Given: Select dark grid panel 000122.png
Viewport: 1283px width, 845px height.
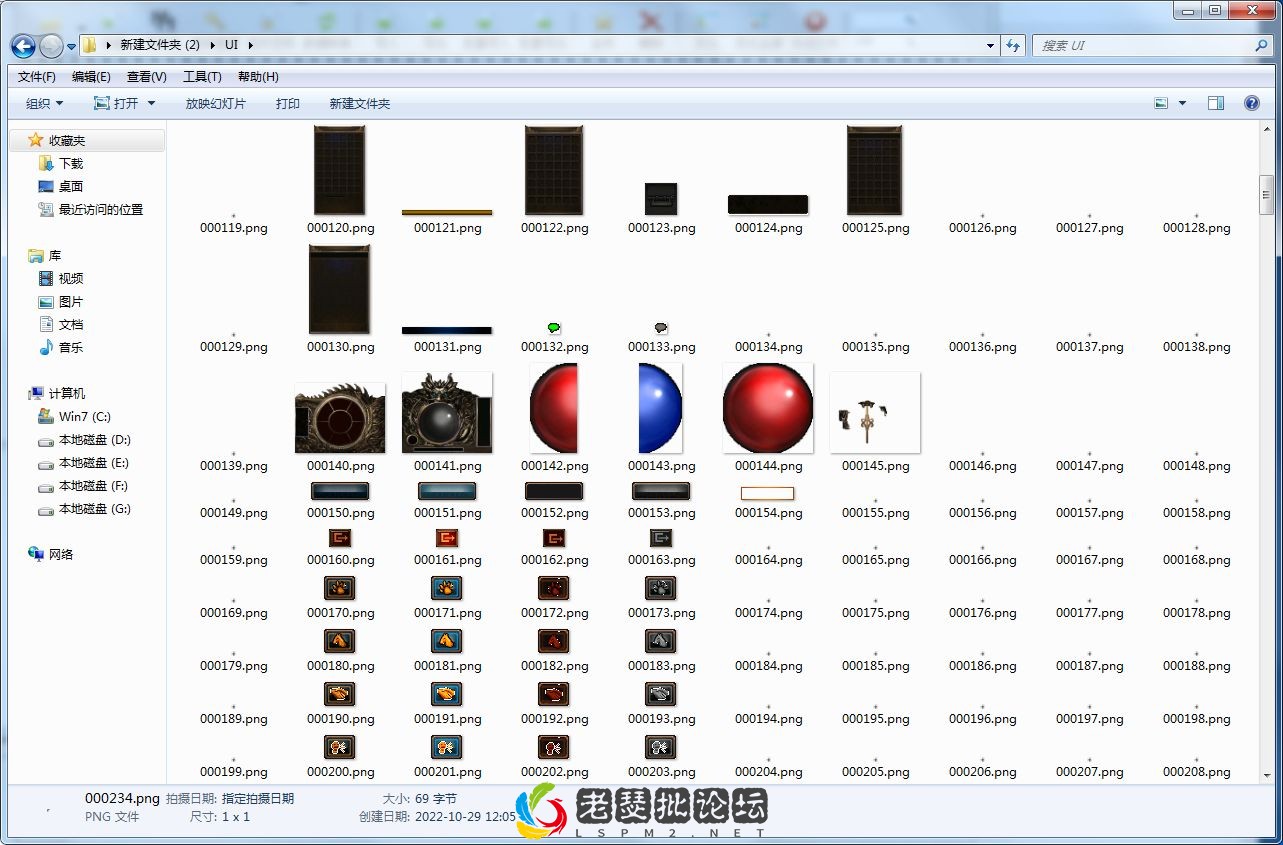Looking at the screenshot, I should coord(554,170).
